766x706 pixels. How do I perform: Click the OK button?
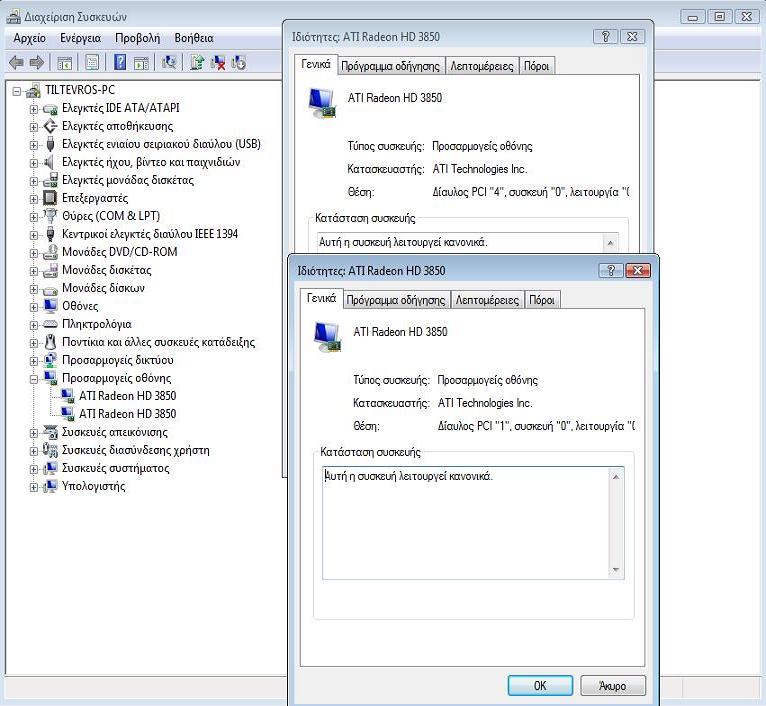(x=540, y=685)
